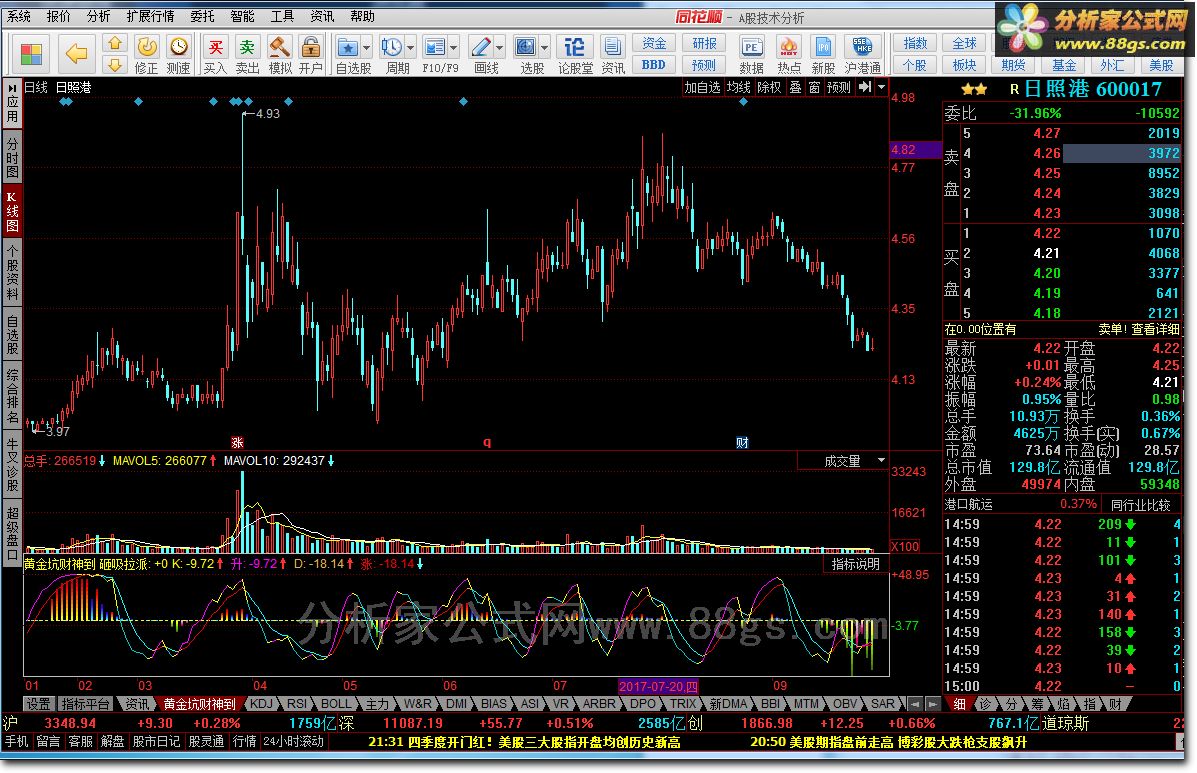
Task: Toggle 均线 moving average display
Action: [x=738, y=88]
